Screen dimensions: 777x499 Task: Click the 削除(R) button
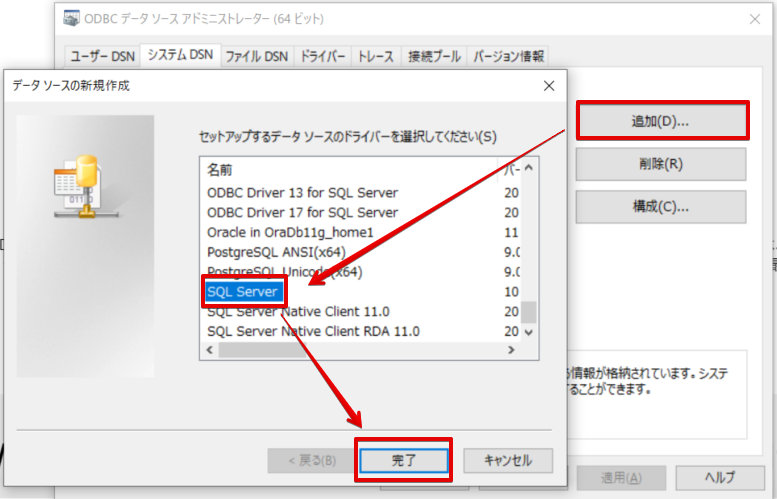tap(661, 164)
